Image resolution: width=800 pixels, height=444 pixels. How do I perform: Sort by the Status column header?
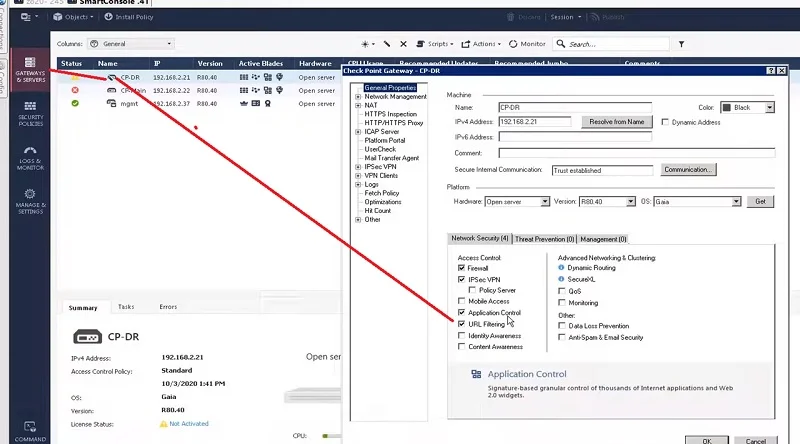(71, 63)
